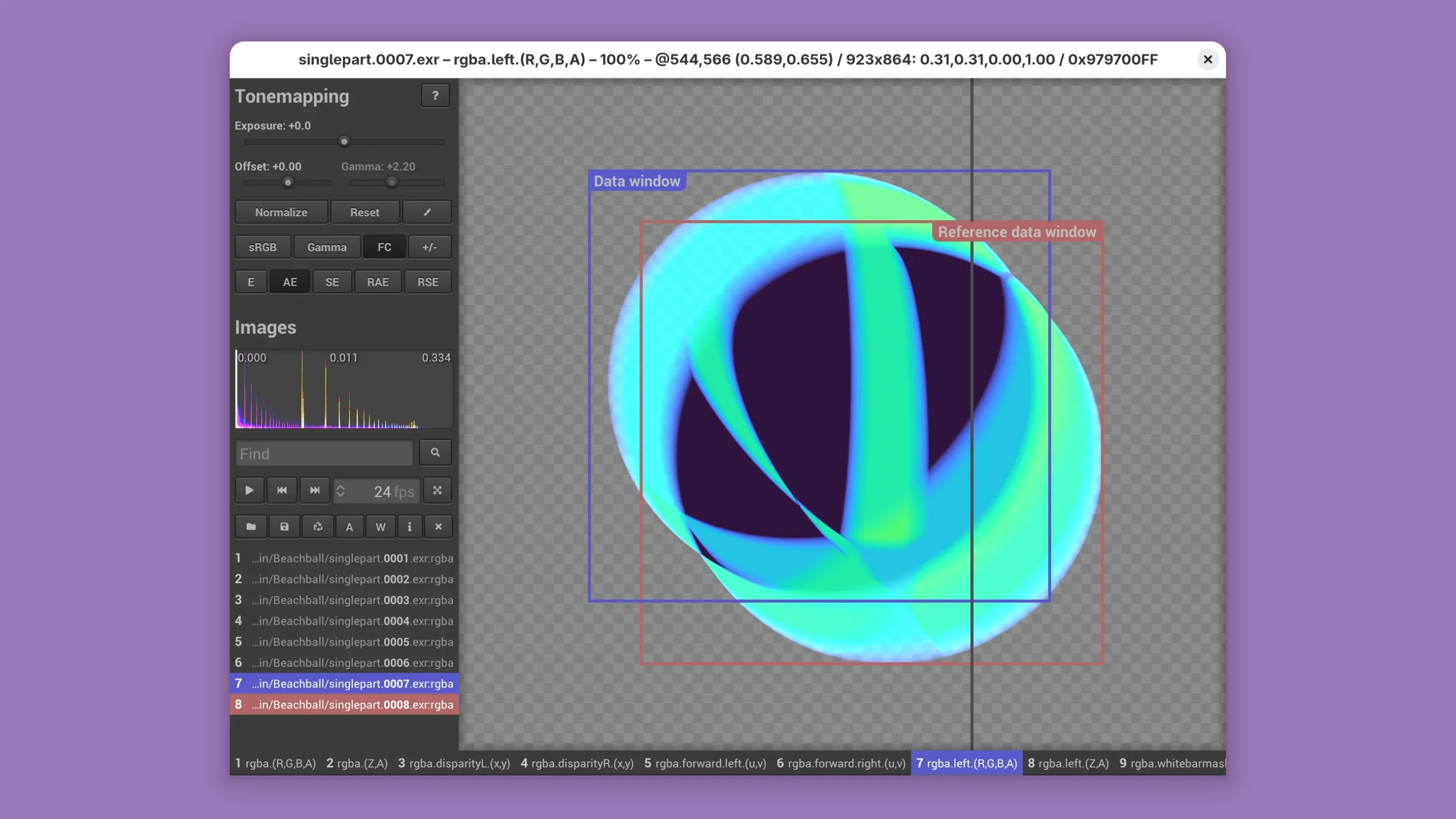Show image info with the i icon
The image size is (1456, 819).
pyautogui.click(x=410, y=526)
